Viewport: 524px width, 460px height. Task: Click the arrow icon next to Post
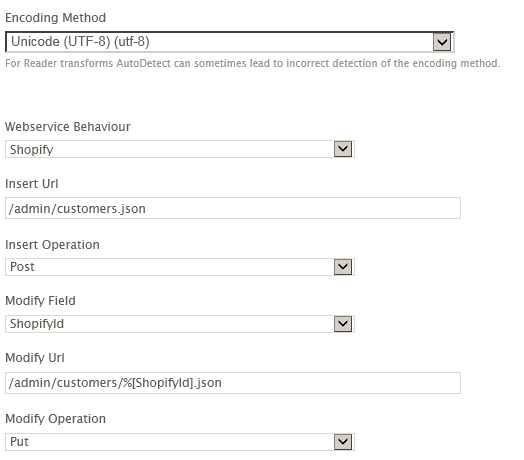[343, 267]
